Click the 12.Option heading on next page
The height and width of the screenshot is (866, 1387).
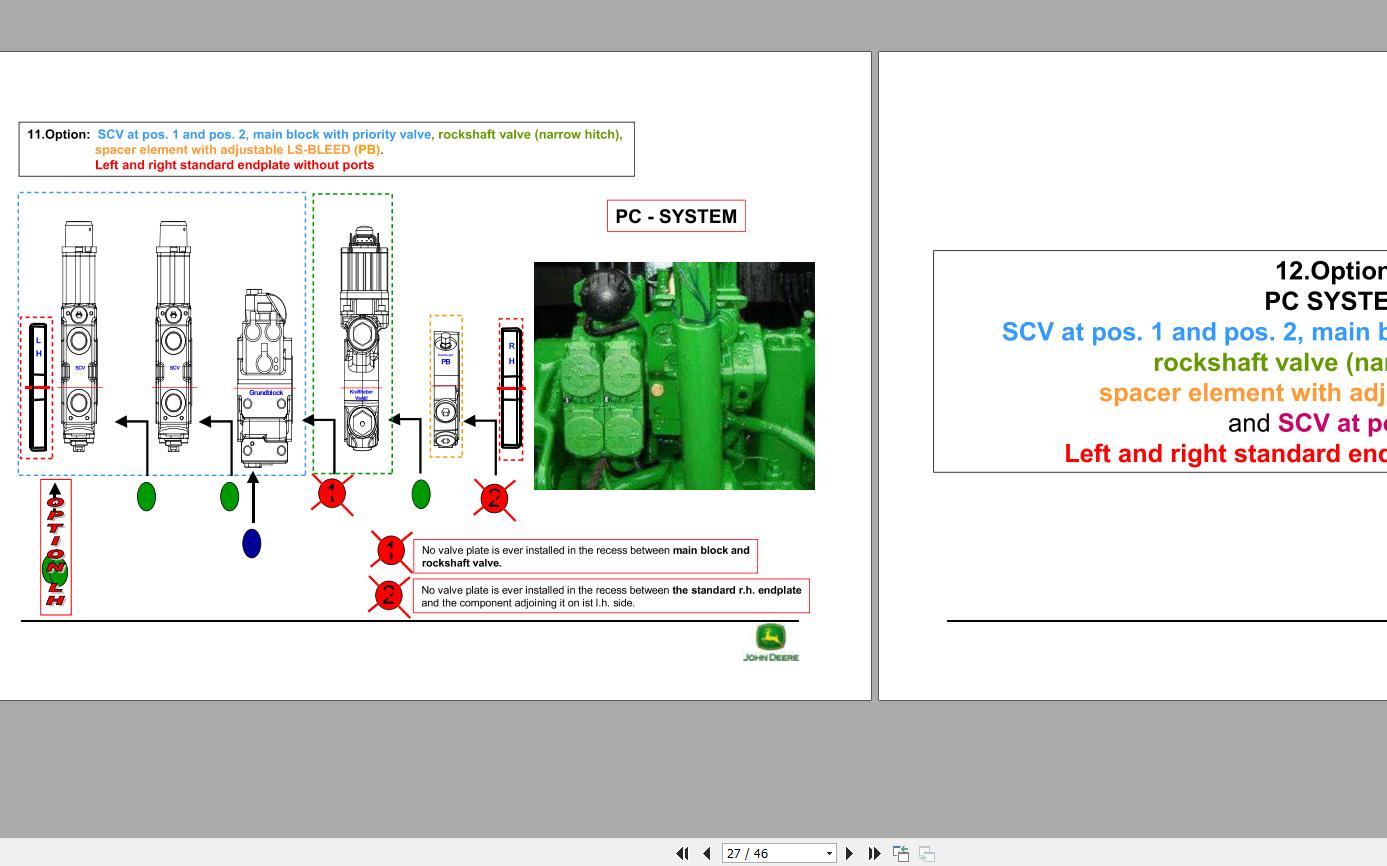point(1330,271)
